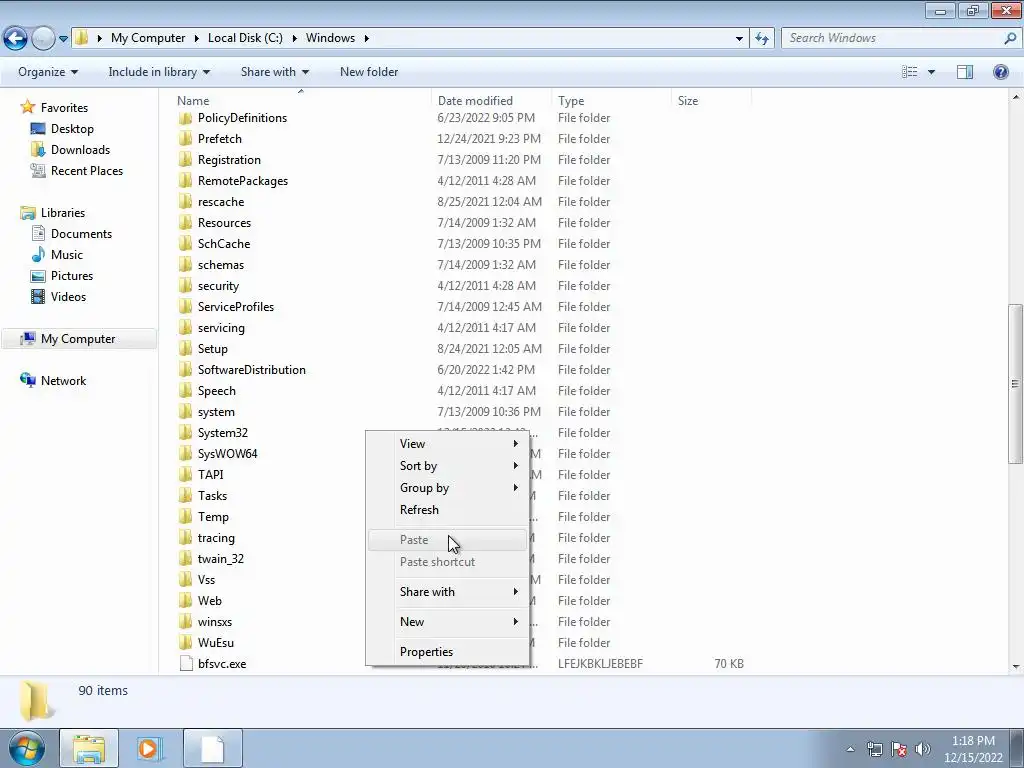Select the bfsvc.exe file icon
Image resolution: width=1024 pixels, height=768 pixels.
click(x=185, y=664)
